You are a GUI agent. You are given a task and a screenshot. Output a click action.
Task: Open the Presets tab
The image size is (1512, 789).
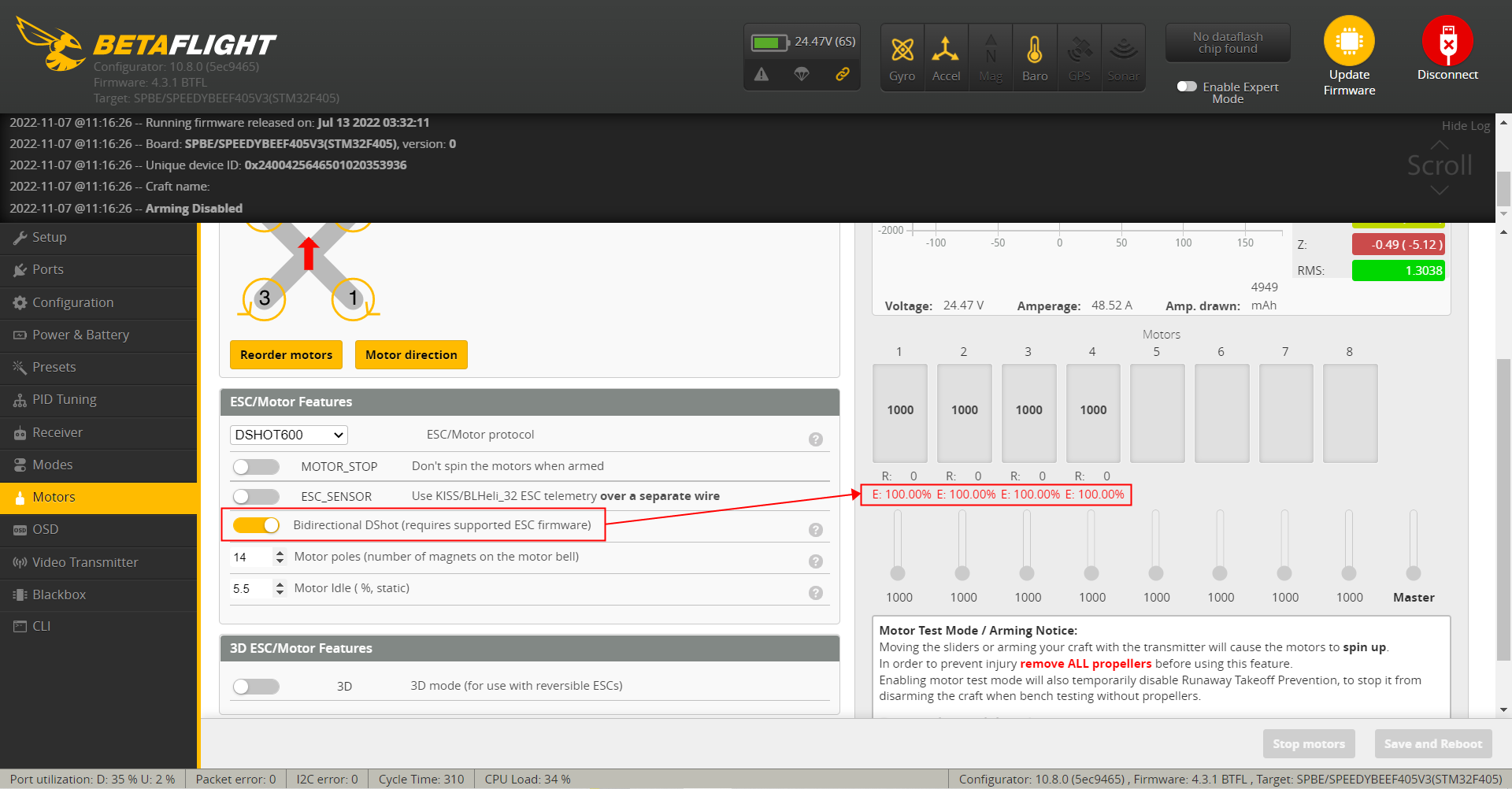pos(98,367)
